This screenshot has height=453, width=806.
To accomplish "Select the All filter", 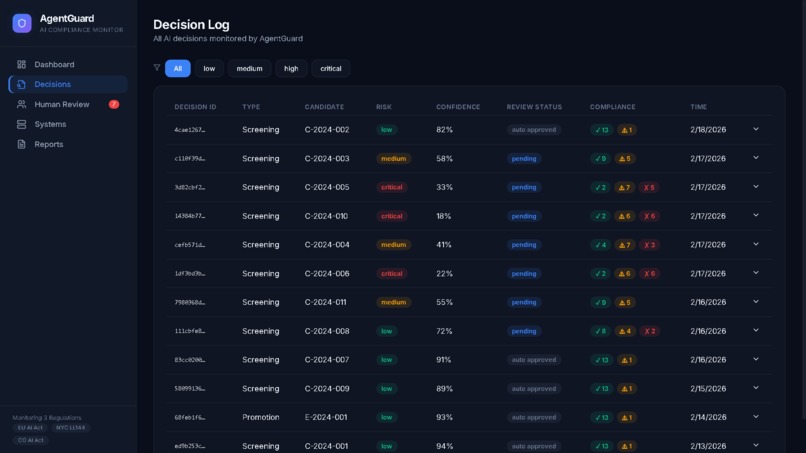I will pyautogui.click(x=178, y=68).
